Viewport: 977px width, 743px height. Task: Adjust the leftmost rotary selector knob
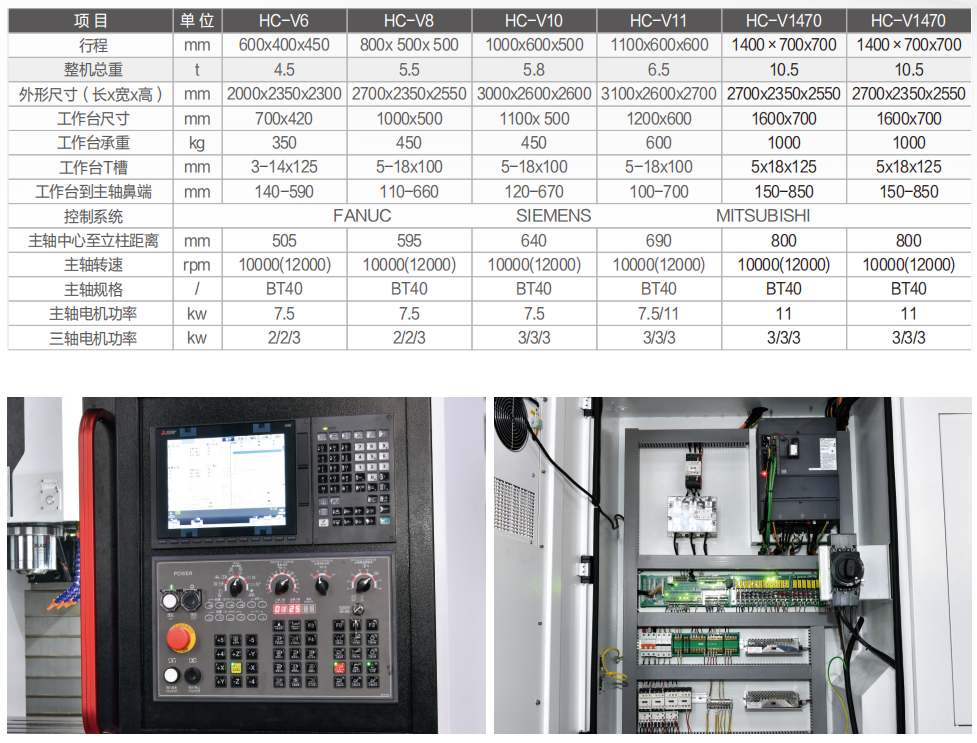point(236,586)
